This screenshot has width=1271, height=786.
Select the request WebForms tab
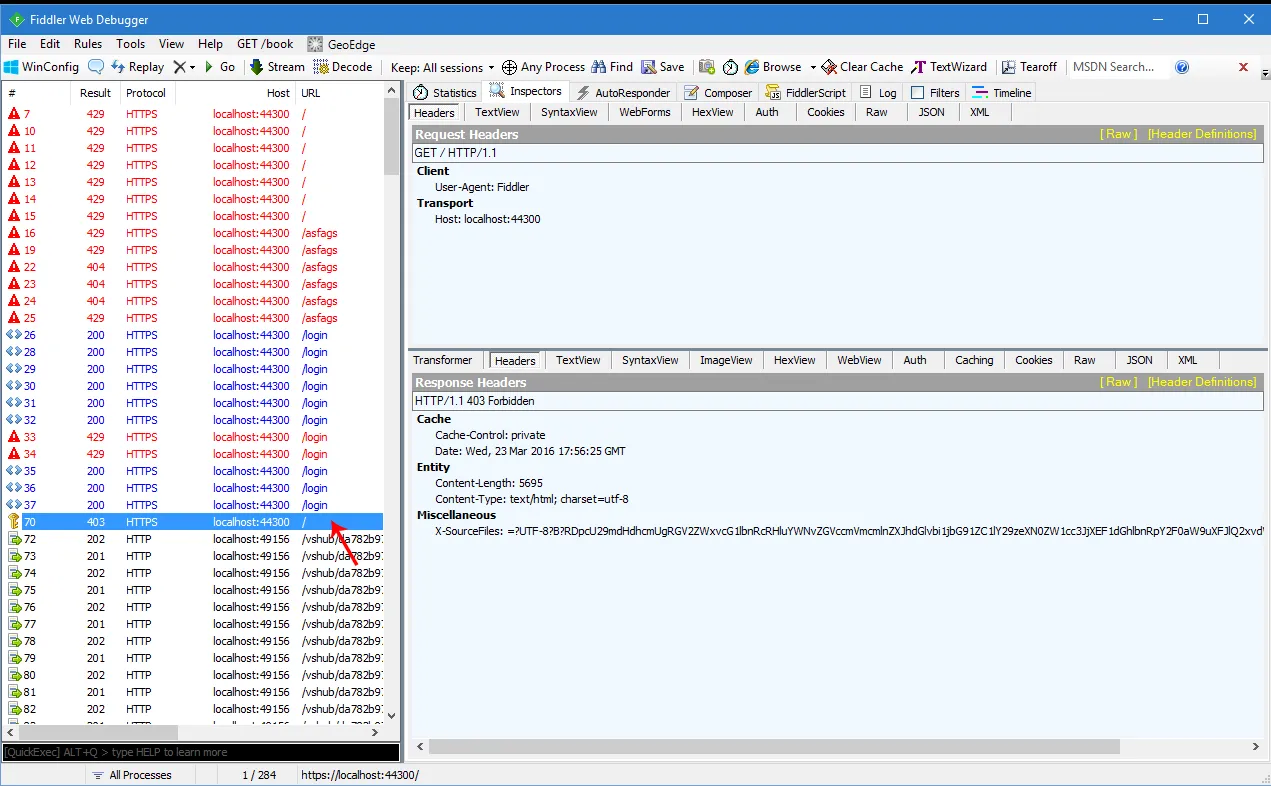(645, 113)
